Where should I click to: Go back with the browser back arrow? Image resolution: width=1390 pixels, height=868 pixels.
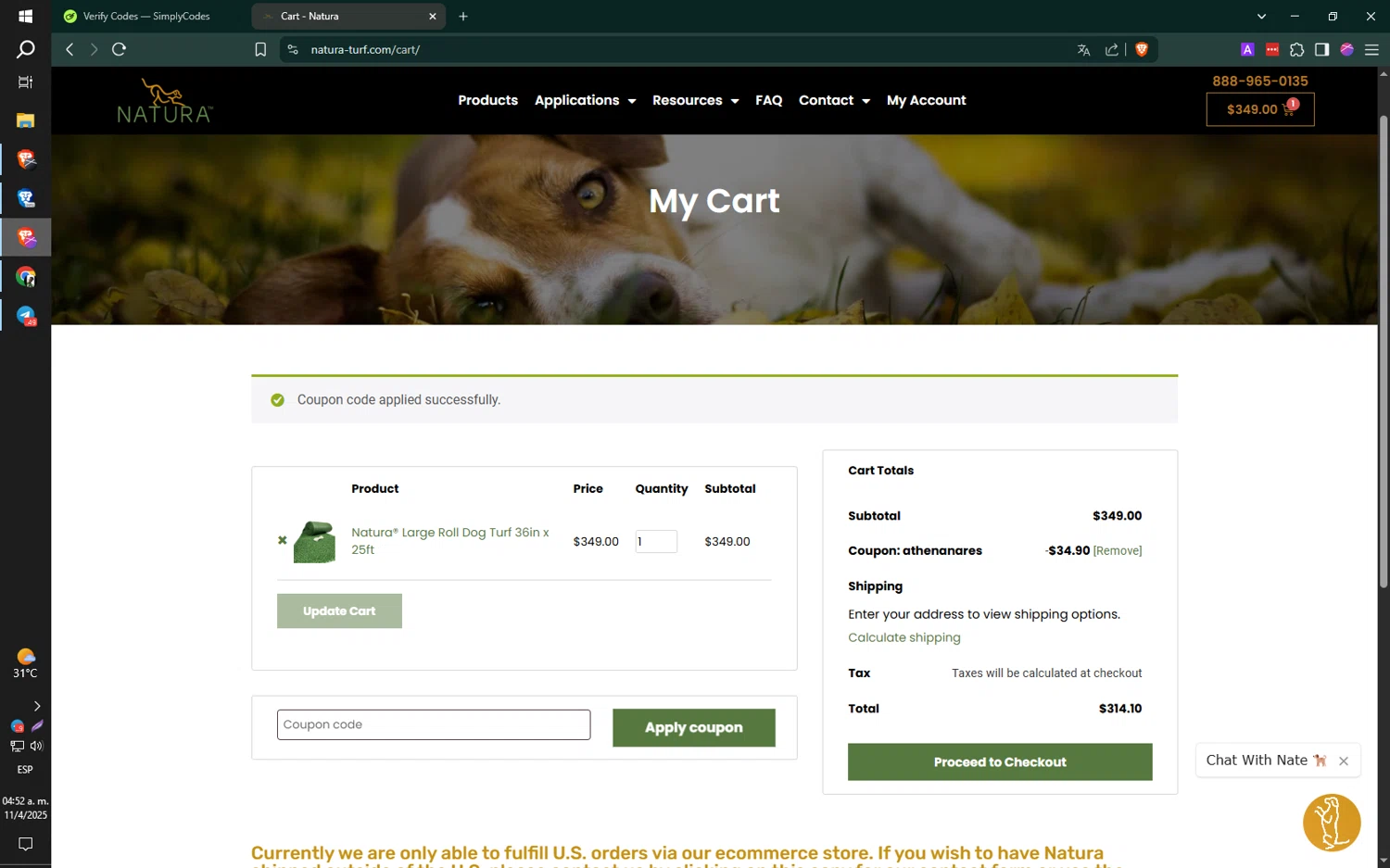coord(69,49)
